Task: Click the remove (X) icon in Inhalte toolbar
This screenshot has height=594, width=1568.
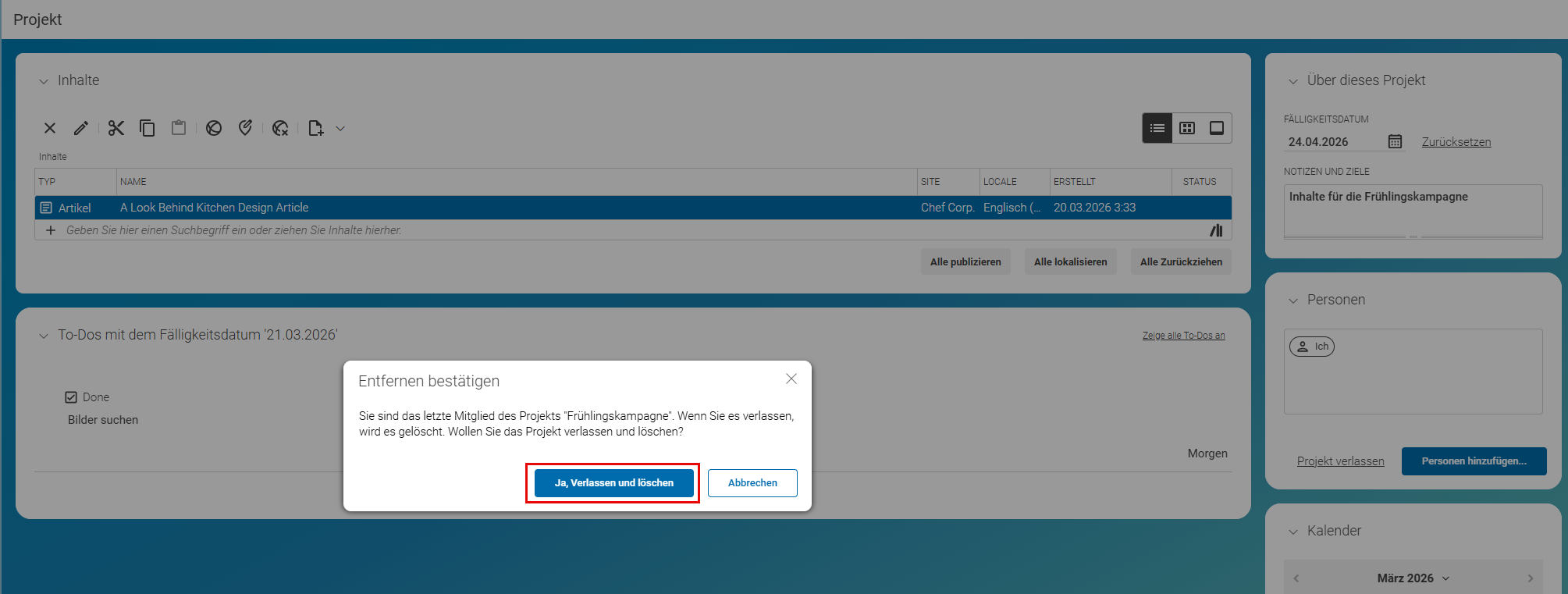Action: (x=50, y=128)
